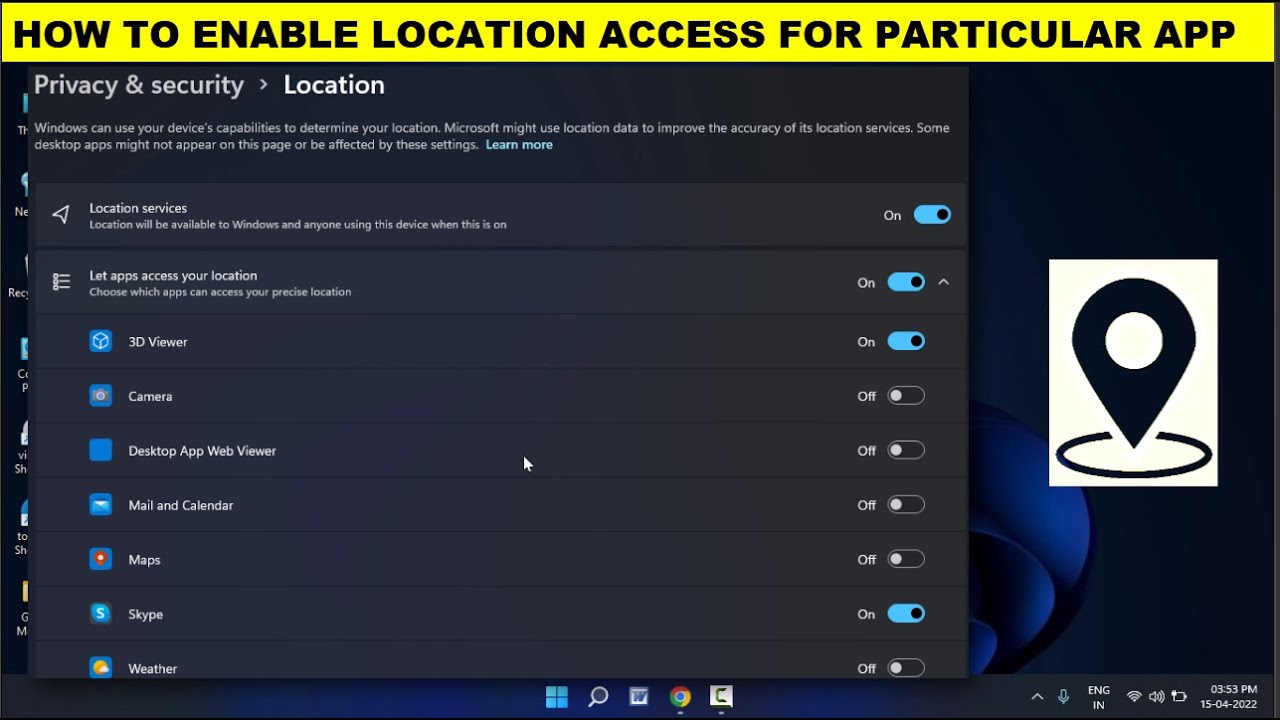This screenshot has height=720, width=1280.
Task: Click the battery tray icon
Action: point(1180,697)
